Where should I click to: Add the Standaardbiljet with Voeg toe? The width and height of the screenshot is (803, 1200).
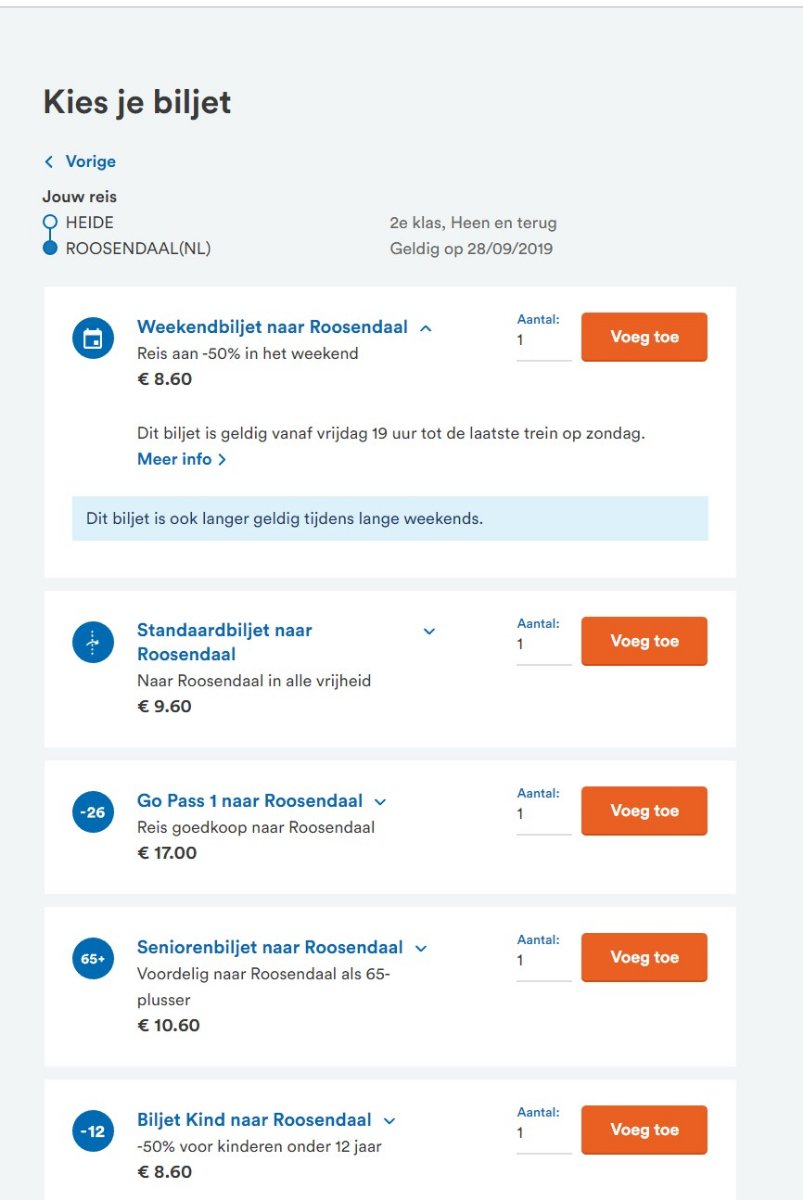(x=644, y=641)
